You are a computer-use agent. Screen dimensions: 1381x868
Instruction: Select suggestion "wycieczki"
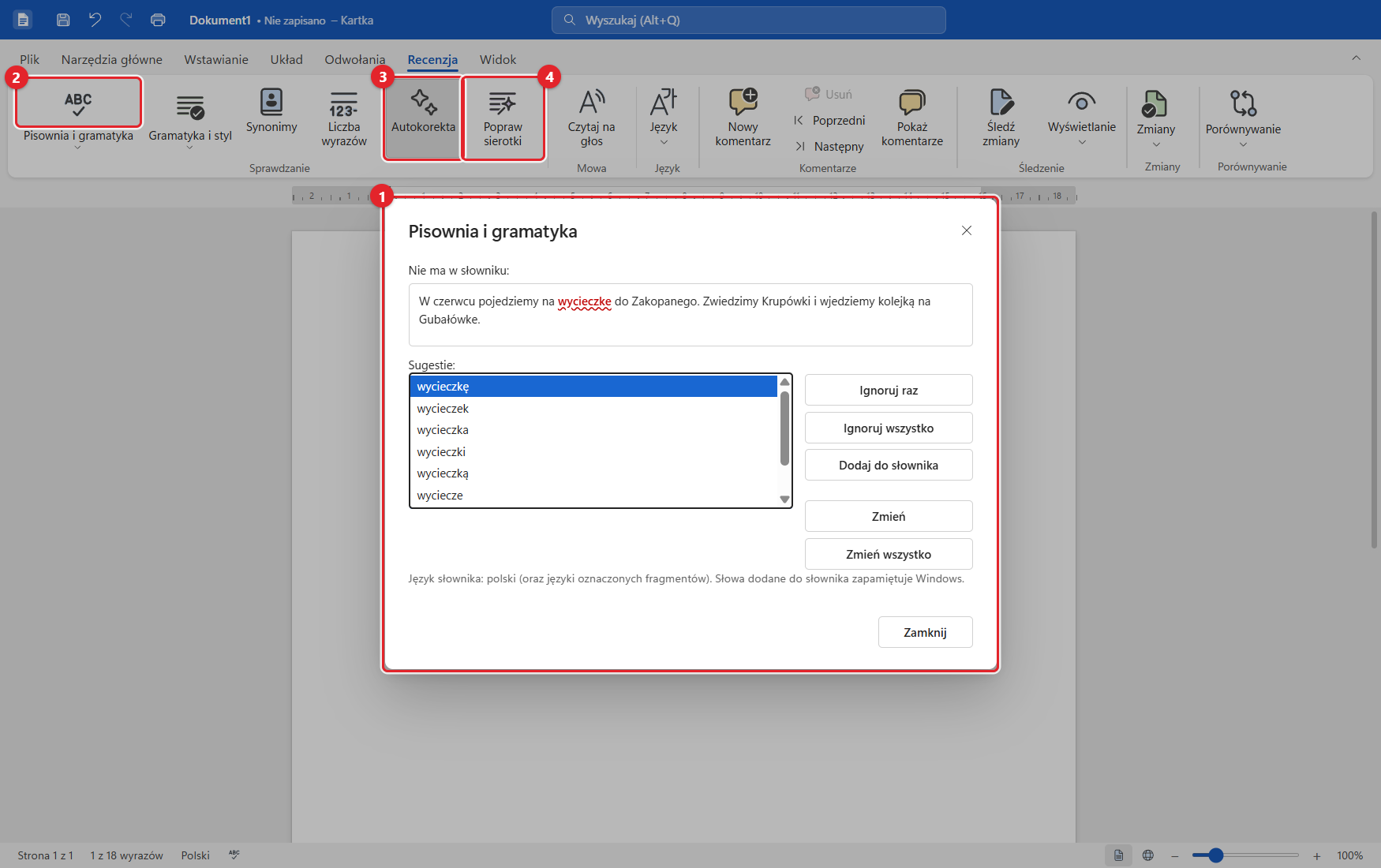pos(593,451)
